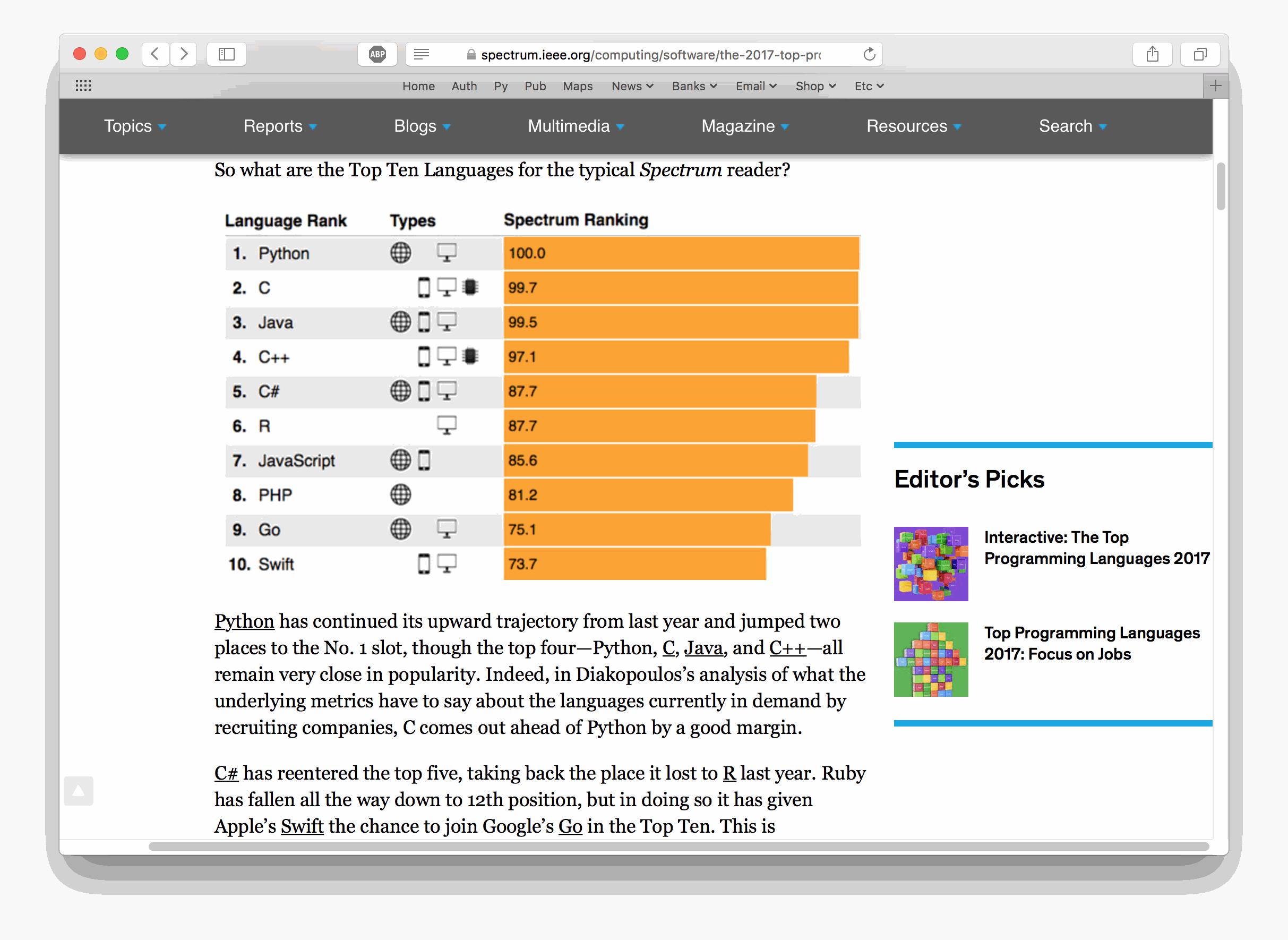Follow the C# link in article text

coord(226,773)
